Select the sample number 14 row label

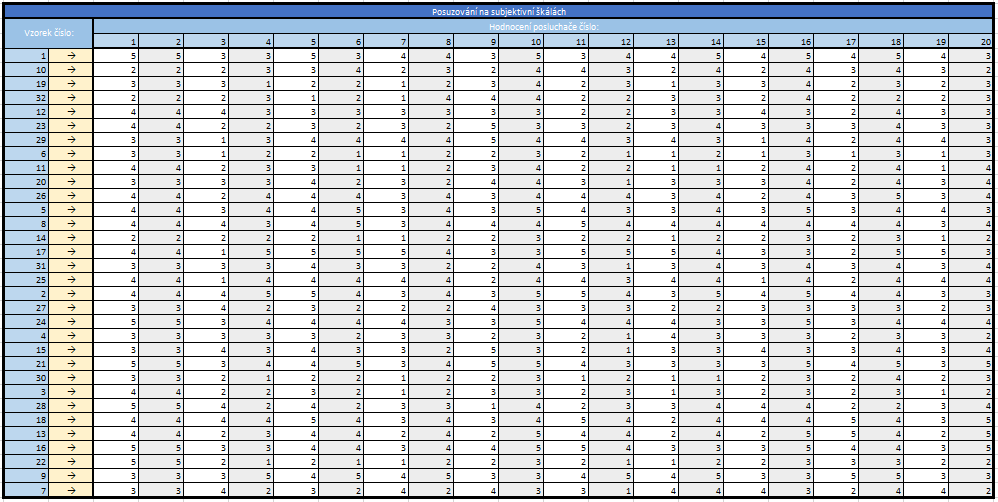point(27,238)
